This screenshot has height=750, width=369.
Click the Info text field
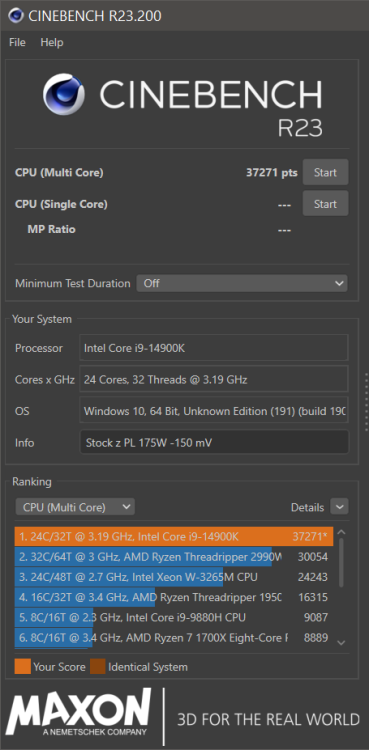[x=214, y=442]
